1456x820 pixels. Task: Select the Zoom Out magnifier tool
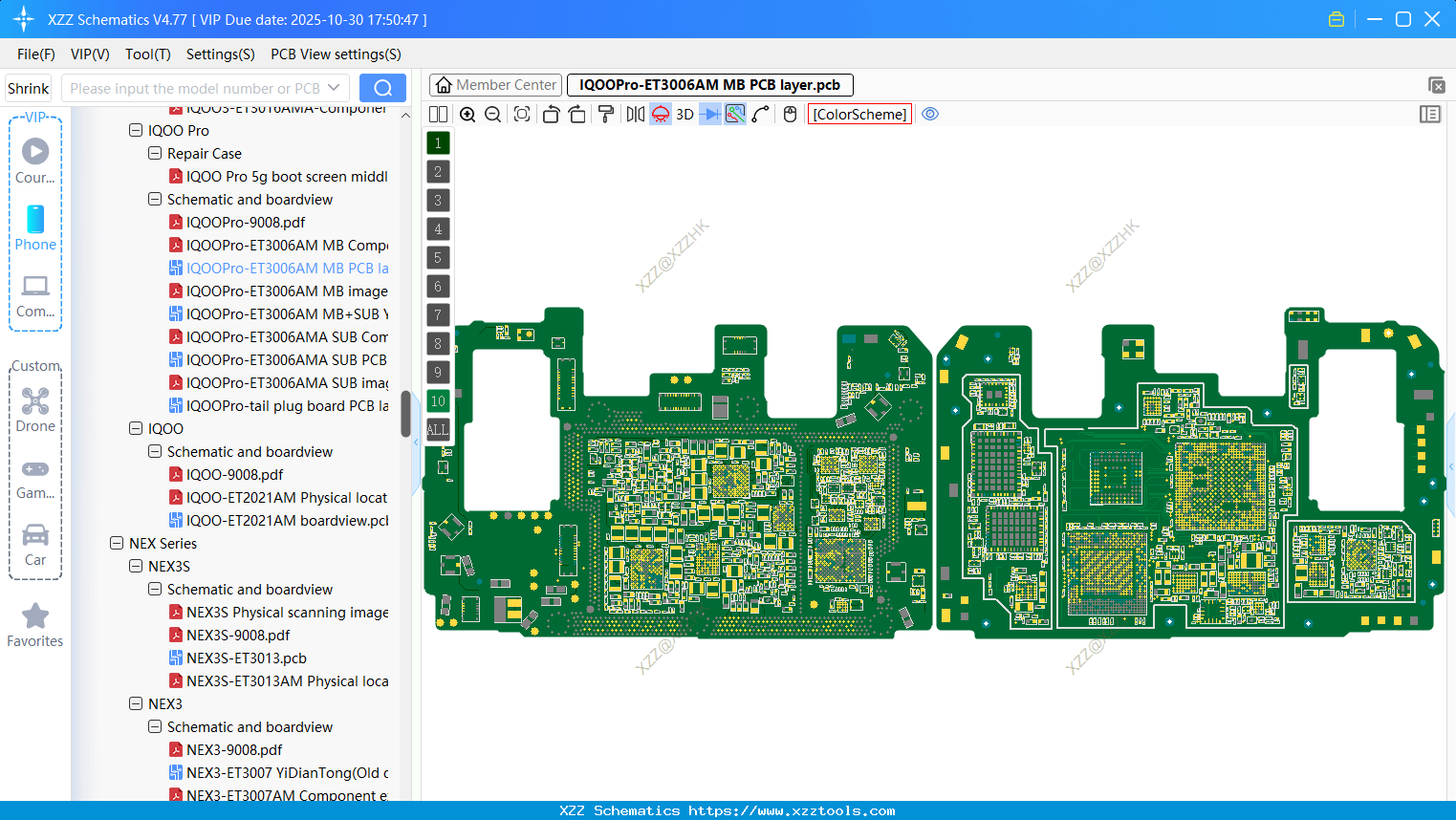coord(491,114)
